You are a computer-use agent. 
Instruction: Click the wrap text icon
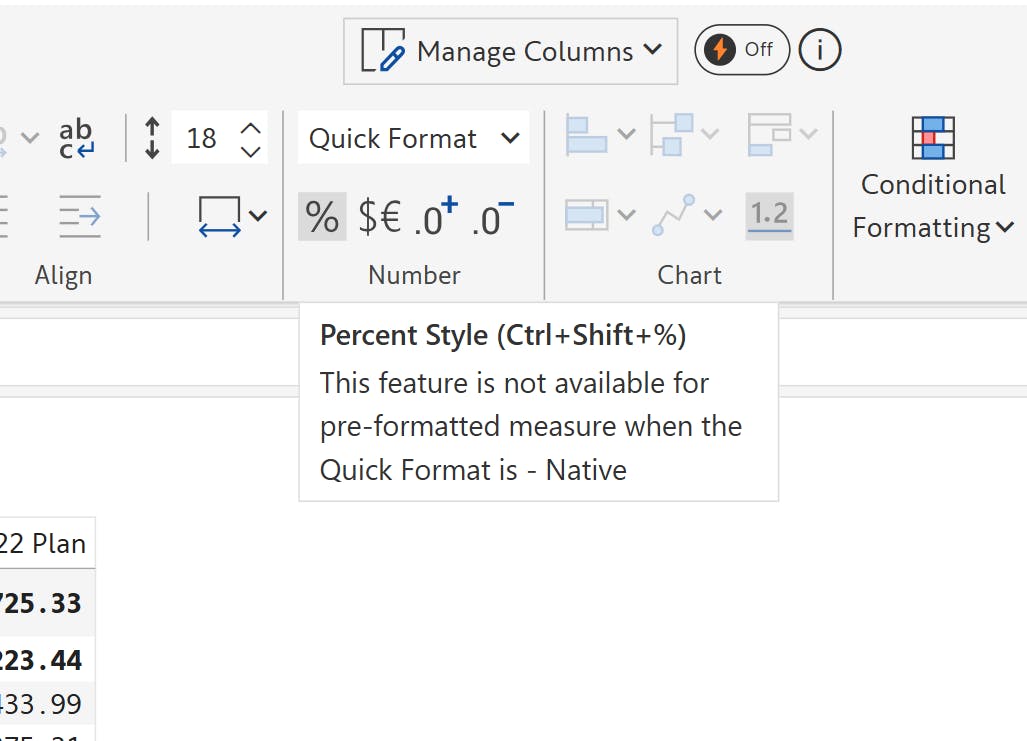pyautogui.click(x=76, y=138)
